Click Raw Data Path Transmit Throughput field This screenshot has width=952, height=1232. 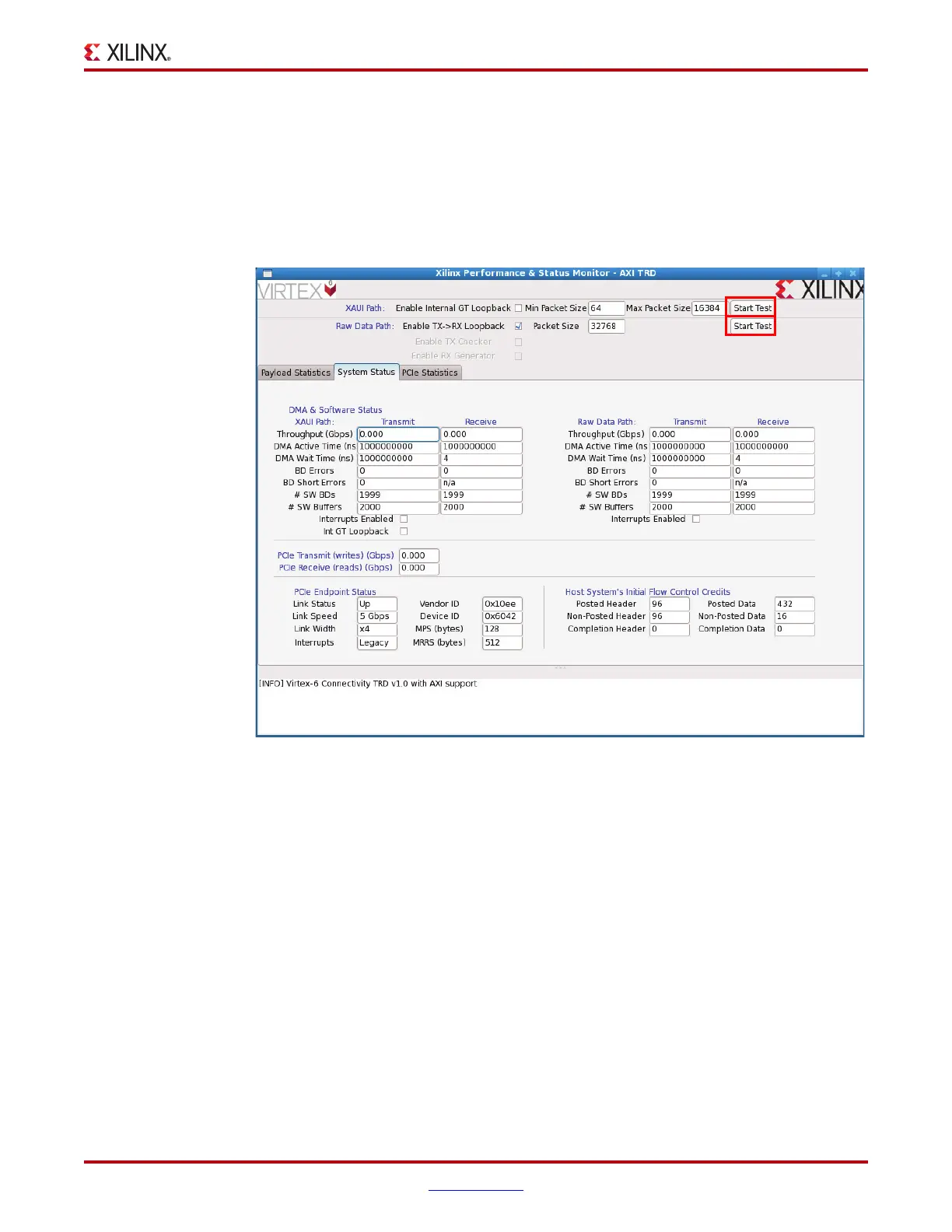click(691, 434)
